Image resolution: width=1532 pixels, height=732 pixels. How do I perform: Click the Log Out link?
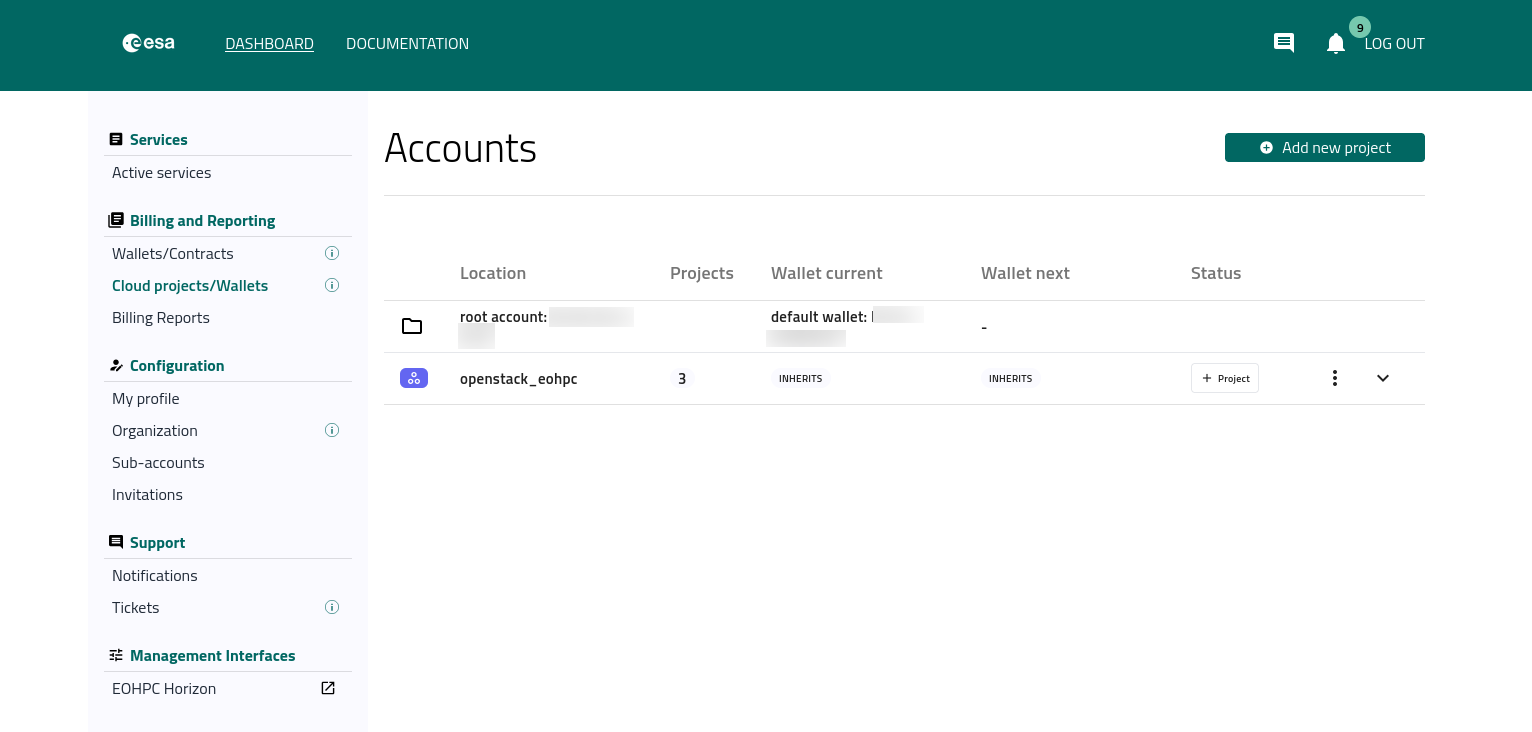pos(1394,44)
